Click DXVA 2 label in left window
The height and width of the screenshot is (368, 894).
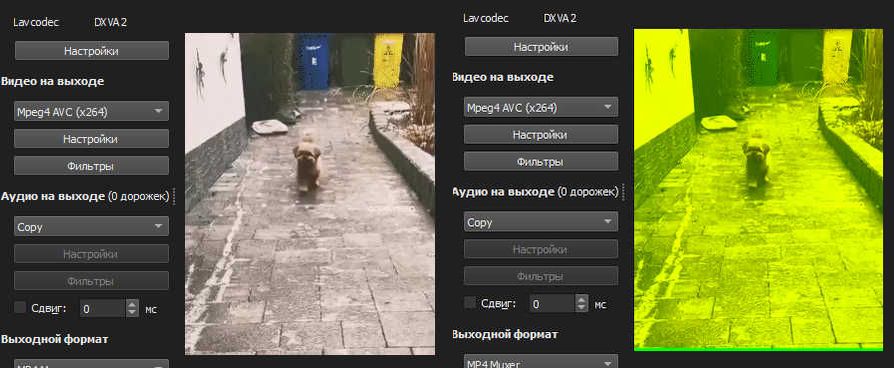coord(111,22)
